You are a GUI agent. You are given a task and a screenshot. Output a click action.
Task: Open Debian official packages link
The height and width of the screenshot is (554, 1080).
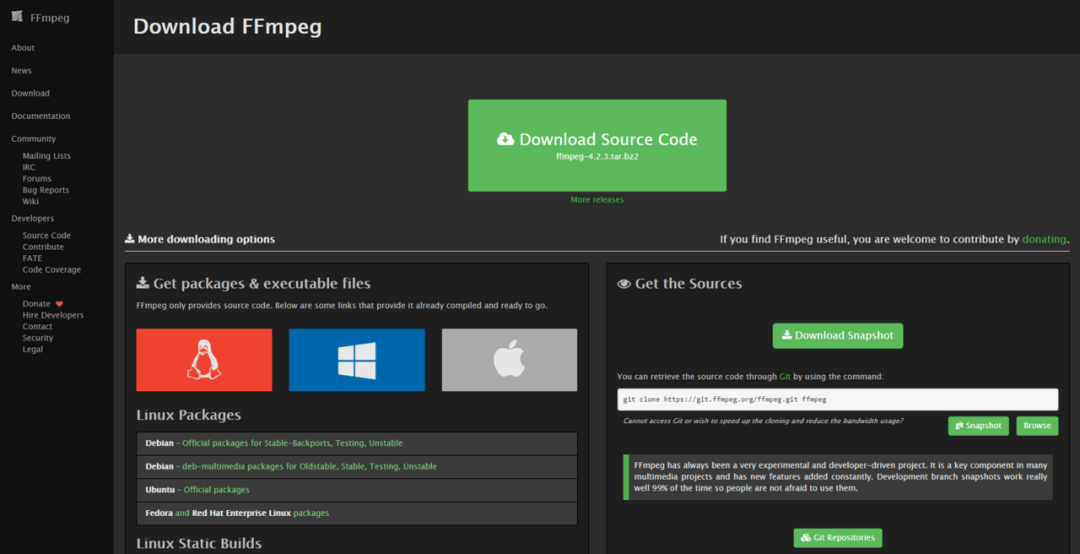(x=292, y=443)
